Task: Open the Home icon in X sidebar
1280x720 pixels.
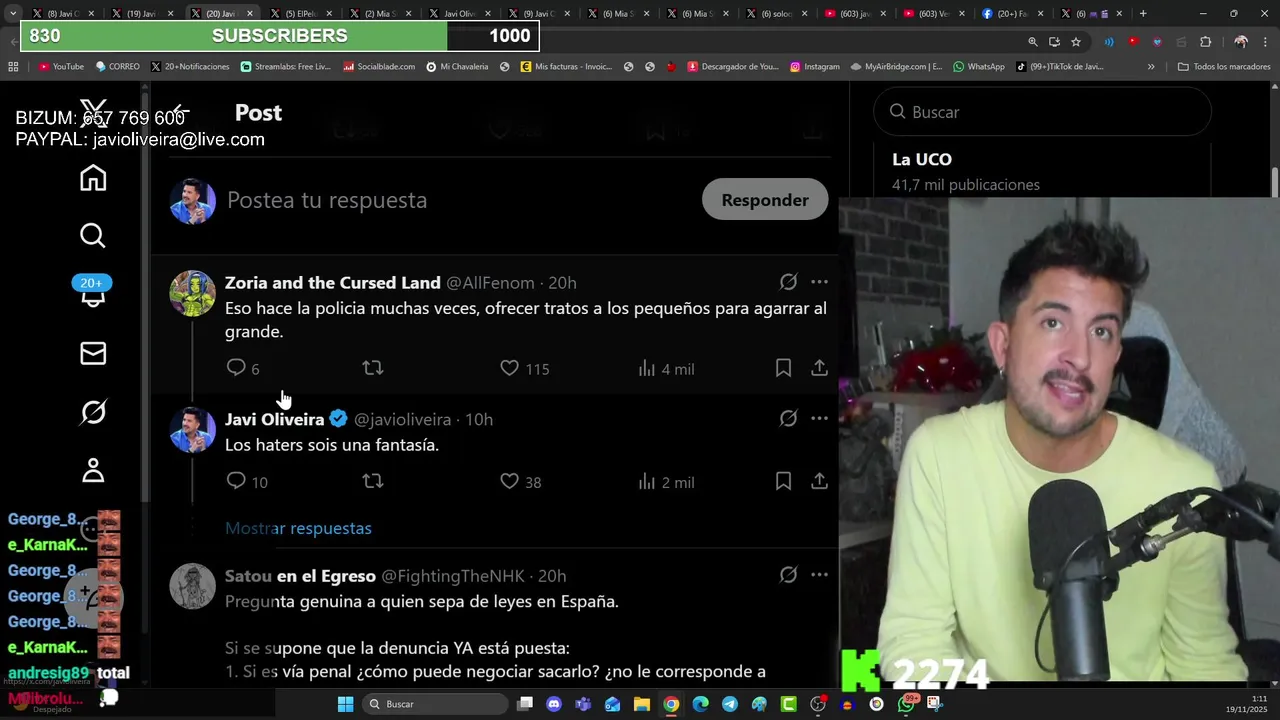Action: [93, 178]
